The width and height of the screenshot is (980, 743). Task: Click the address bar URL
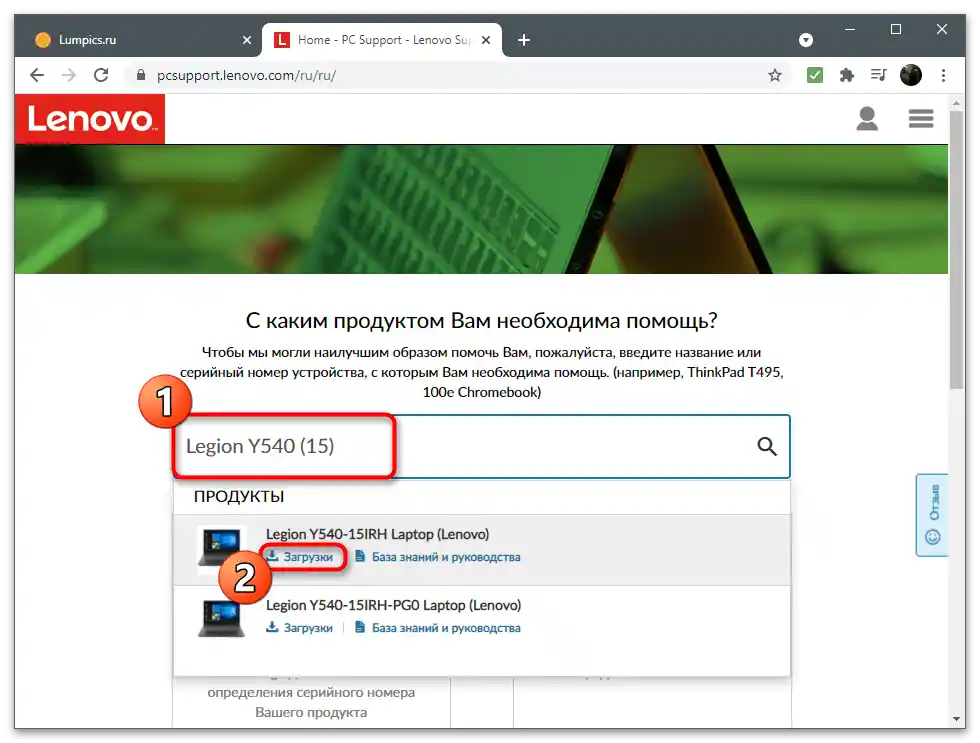tap(246, 76)
